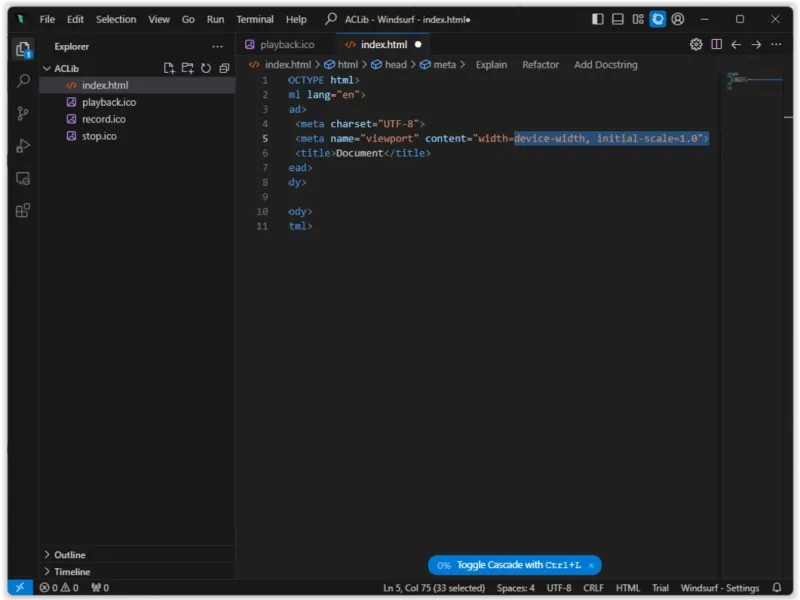Click the unsaved dot on index.html tab

418,45
